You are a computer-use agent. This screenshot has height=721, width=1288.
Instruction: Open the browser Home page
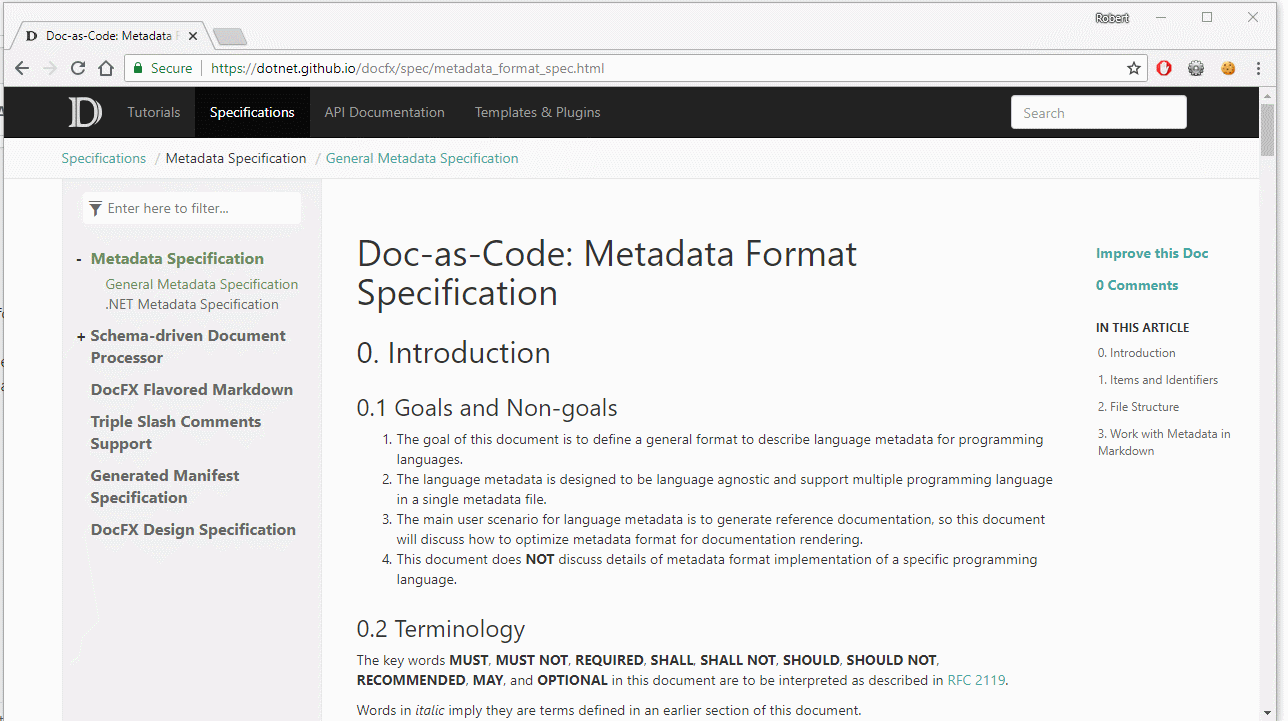pos(105,68)
